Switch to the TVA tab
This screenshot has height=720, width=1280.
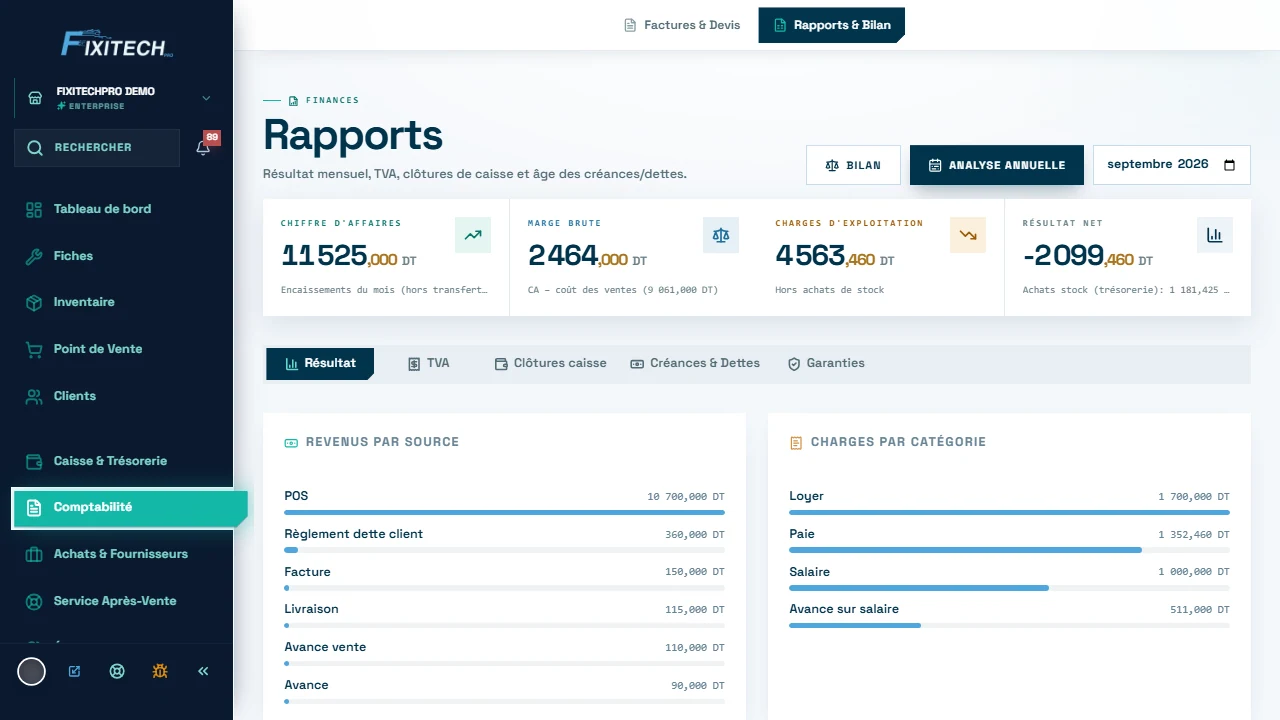[428, 364]
